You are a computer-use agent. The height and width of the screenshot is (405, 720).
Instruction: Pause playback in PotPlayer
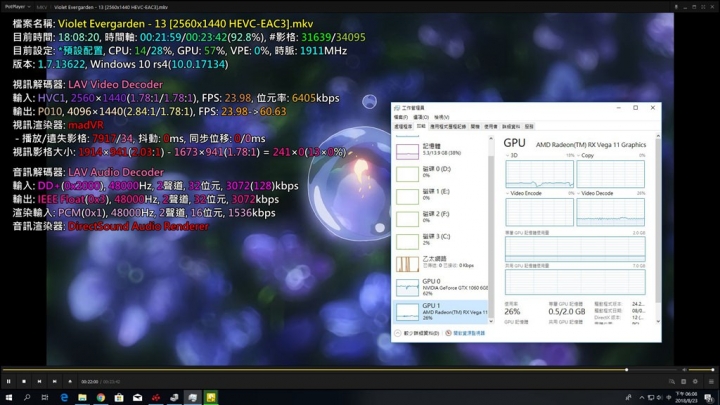pos(8,381)
